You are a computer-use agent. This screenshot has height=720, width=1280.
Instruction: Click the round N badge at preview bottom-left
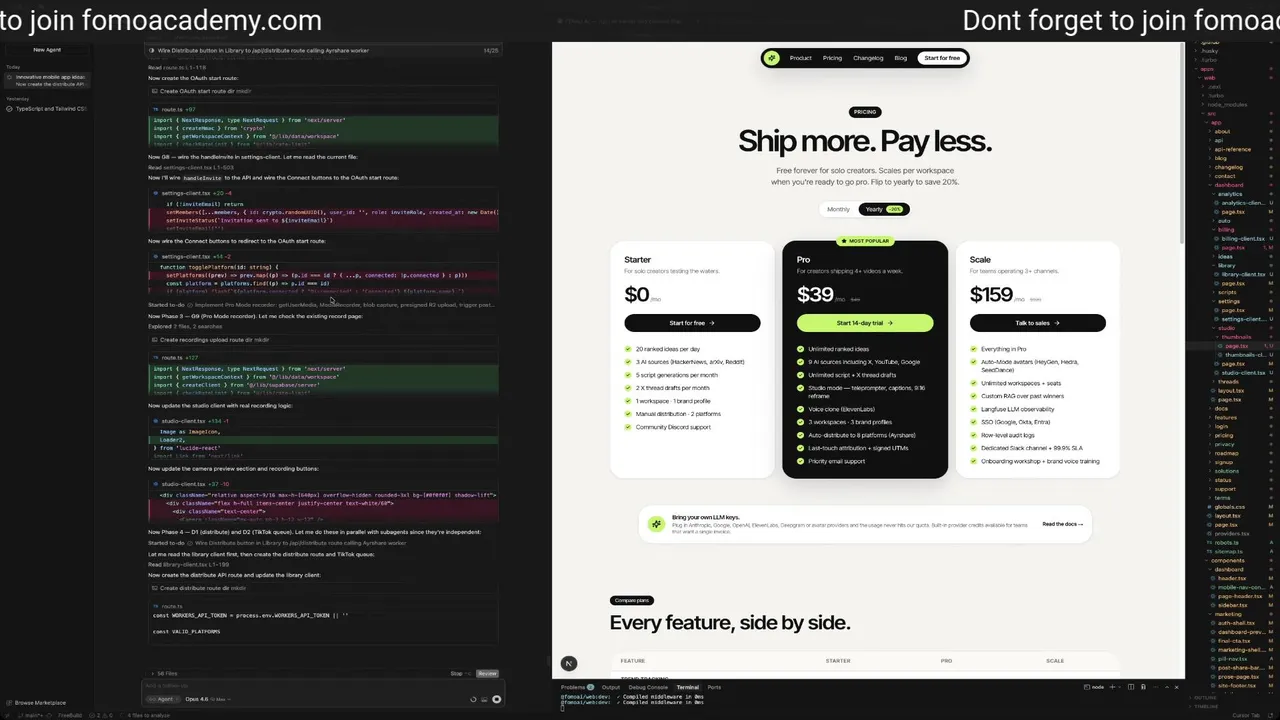tap(569, 663)
